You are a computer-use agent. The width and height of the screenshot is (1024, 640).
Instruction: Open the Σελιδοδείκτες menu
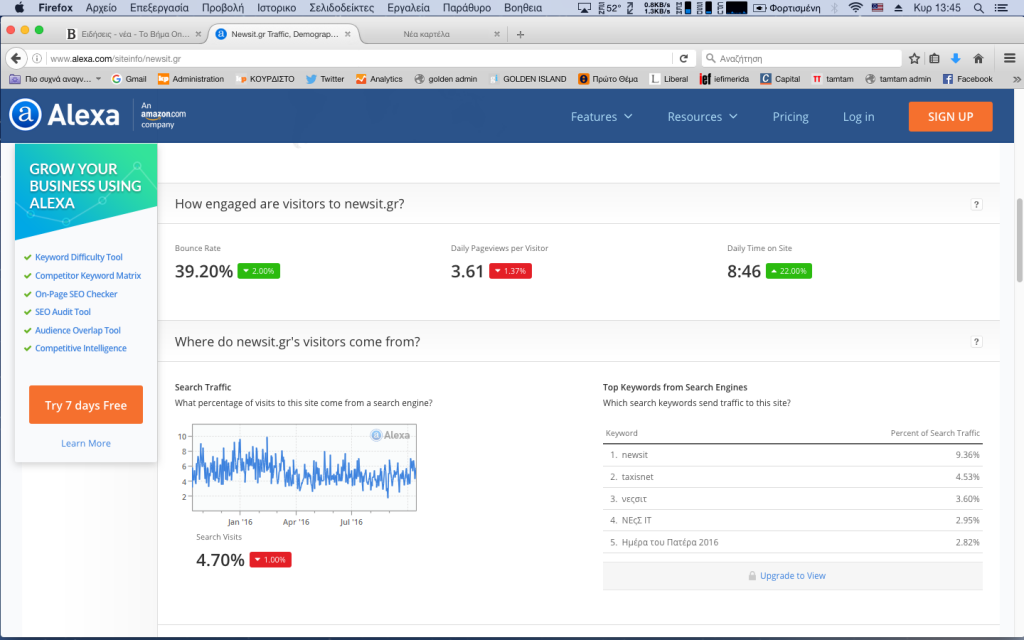click(342, 8)
